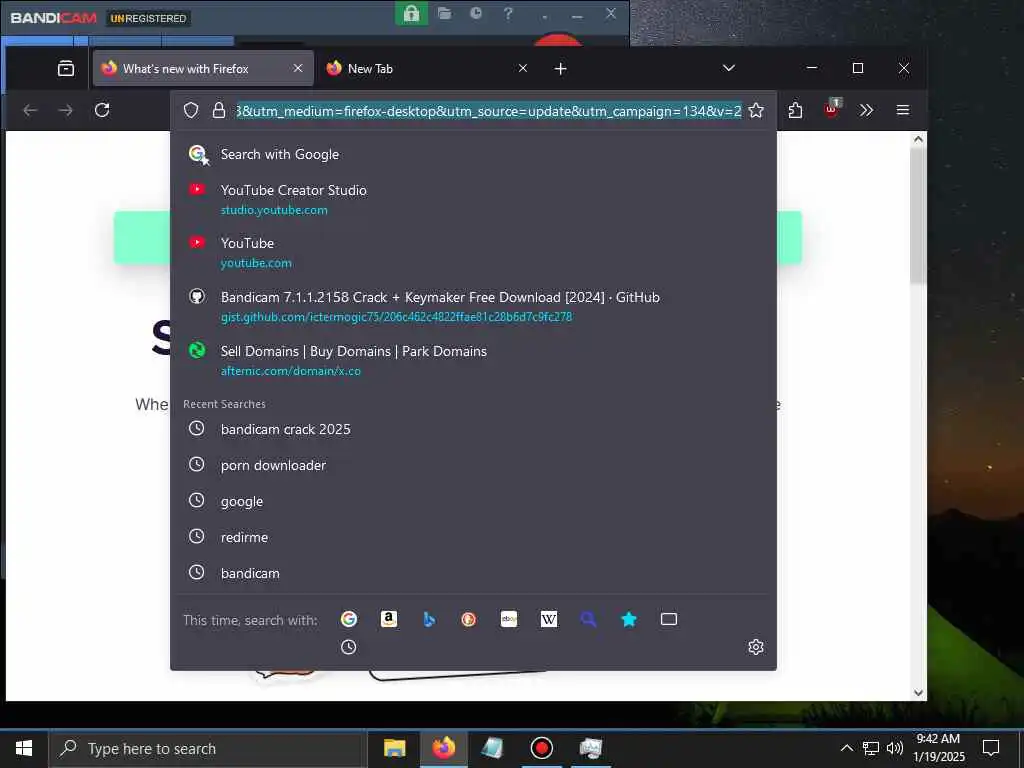Click Firefox icon in taskbar
1024x768 pixels.
coord(443,748)
